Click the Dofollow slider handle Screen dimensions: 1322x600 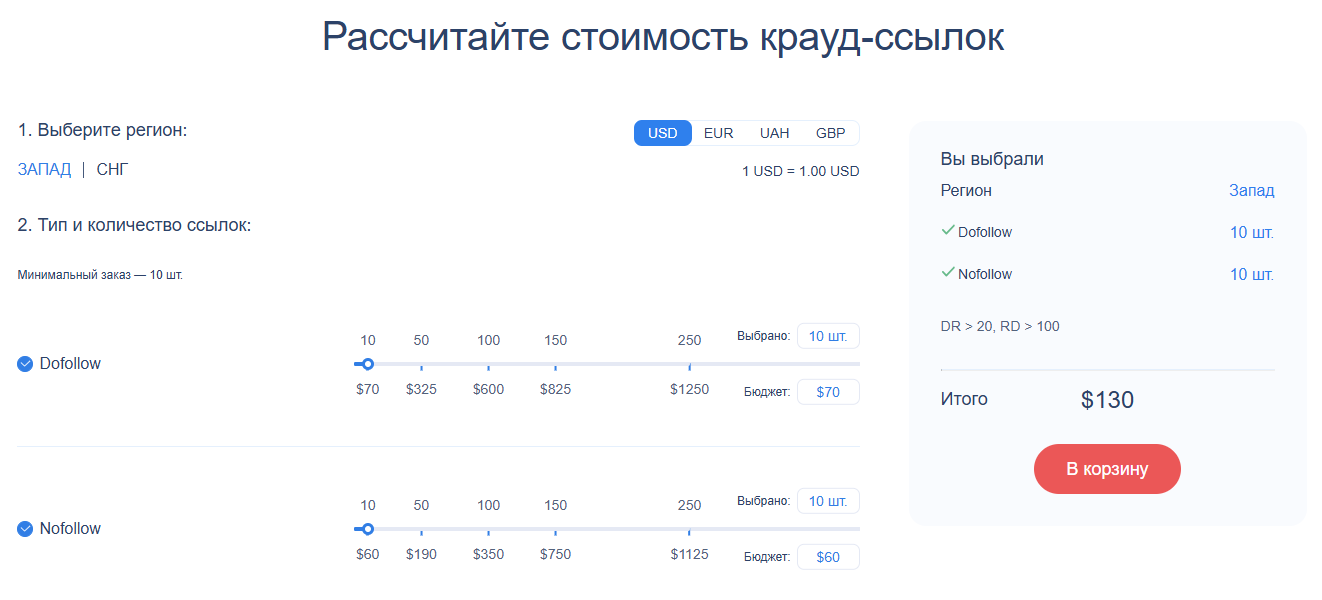(368, 365)
